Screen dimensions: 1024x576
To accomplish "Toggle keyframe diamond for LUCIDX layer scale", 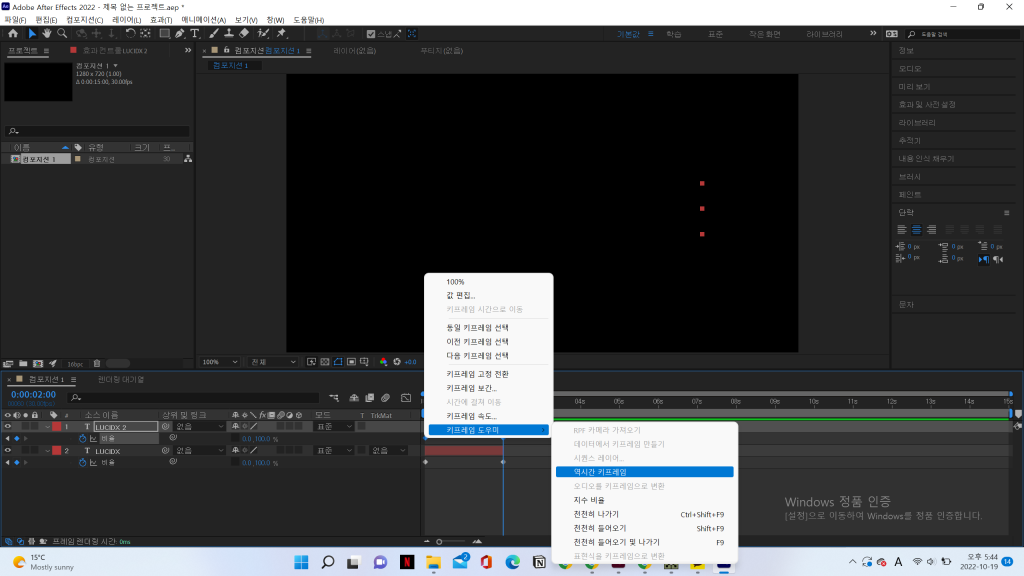I will (16, 462).
